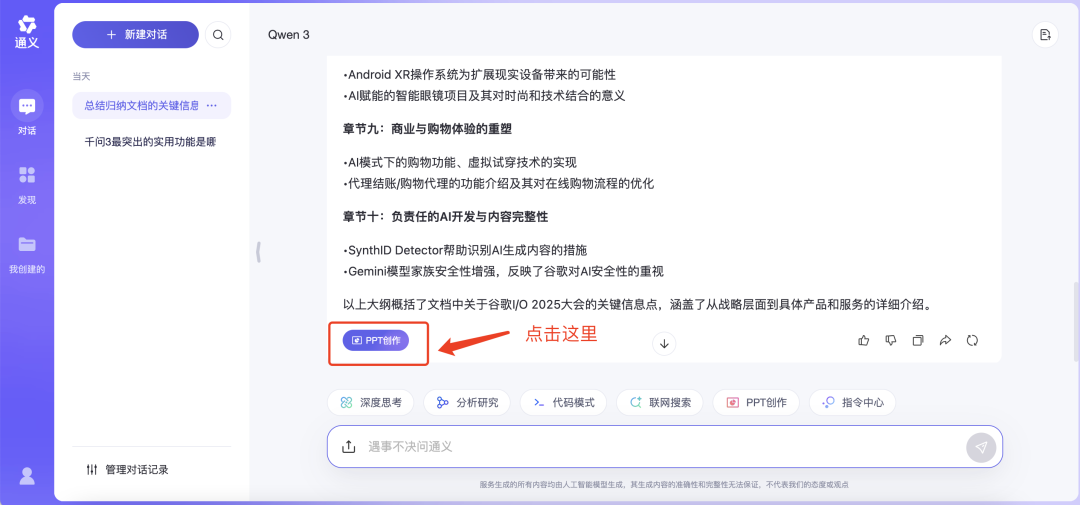Start a new chat with 新建对话
Viewport: 1080px width, 505px height.
136,34
